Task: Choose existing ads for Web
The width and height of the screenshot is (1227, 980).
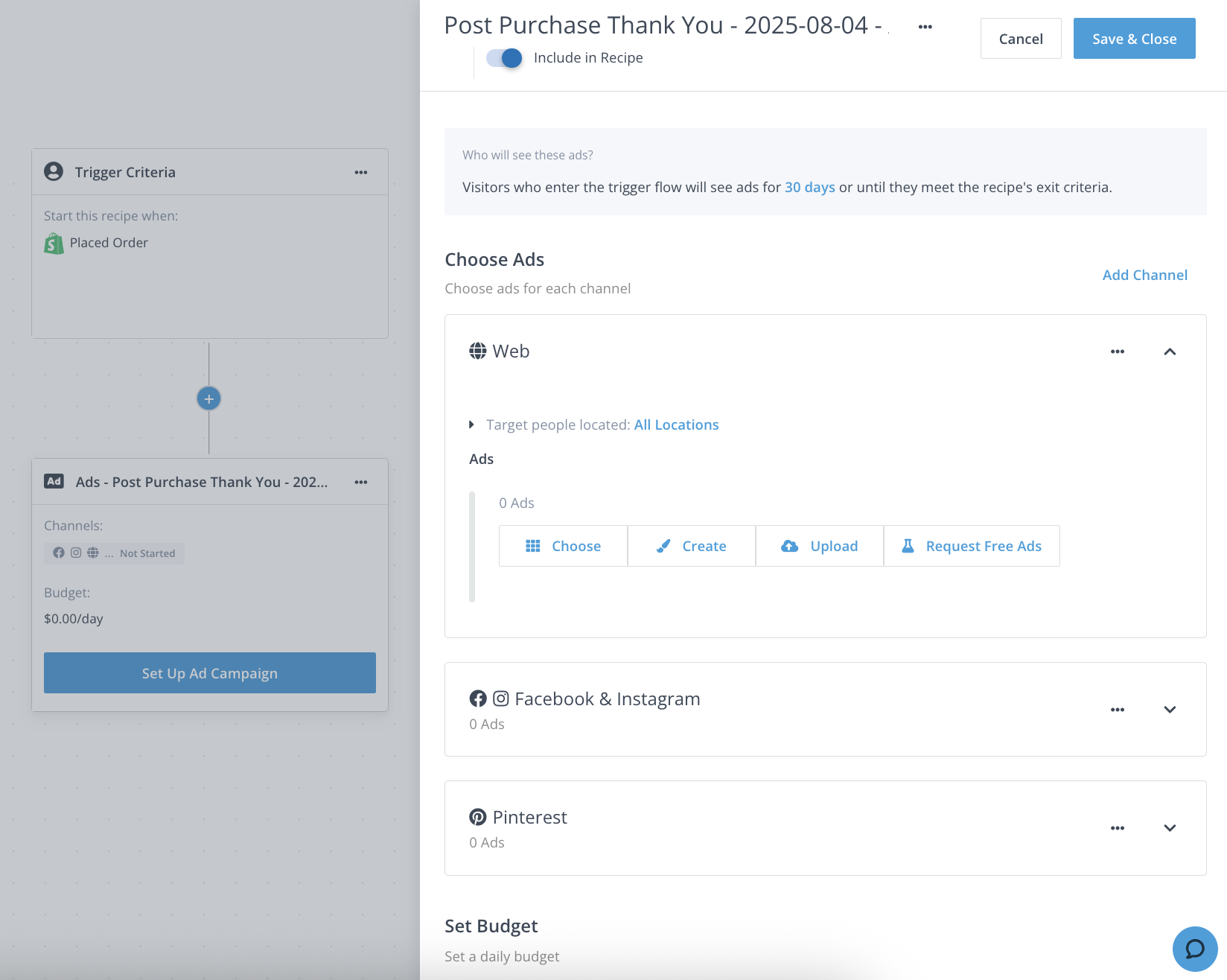Action: tap(563, 546)
